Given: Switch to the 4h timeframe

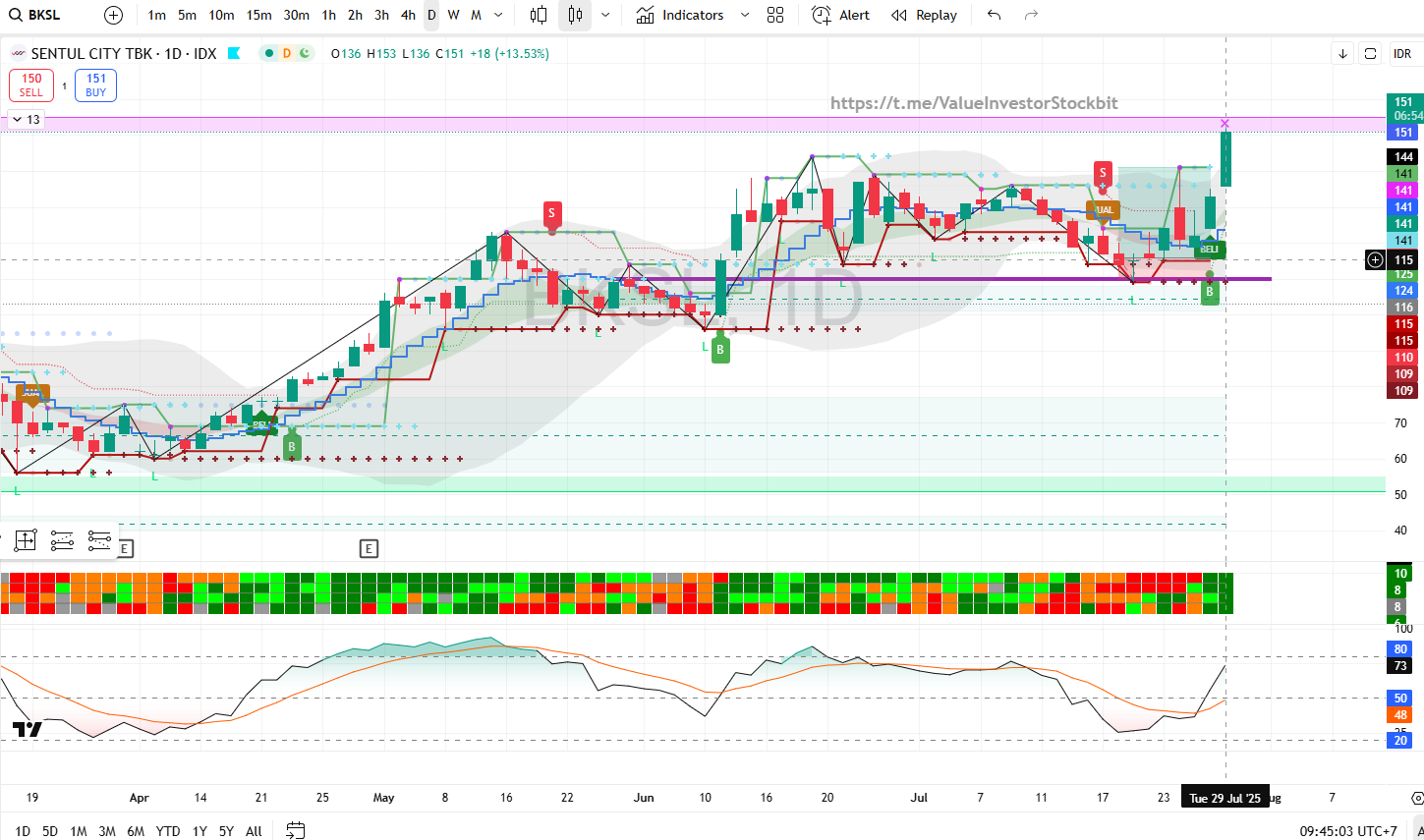Looking at the screenshot, I should [409, 15].
